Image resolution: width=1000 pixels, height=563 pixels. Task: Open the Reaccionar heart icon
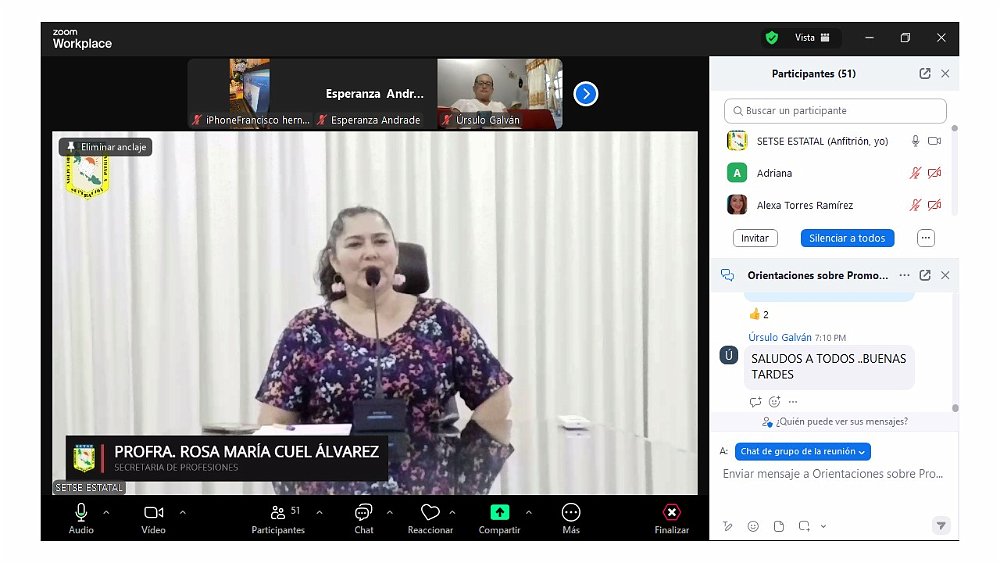pyautogui.click(x=430, y=513)
